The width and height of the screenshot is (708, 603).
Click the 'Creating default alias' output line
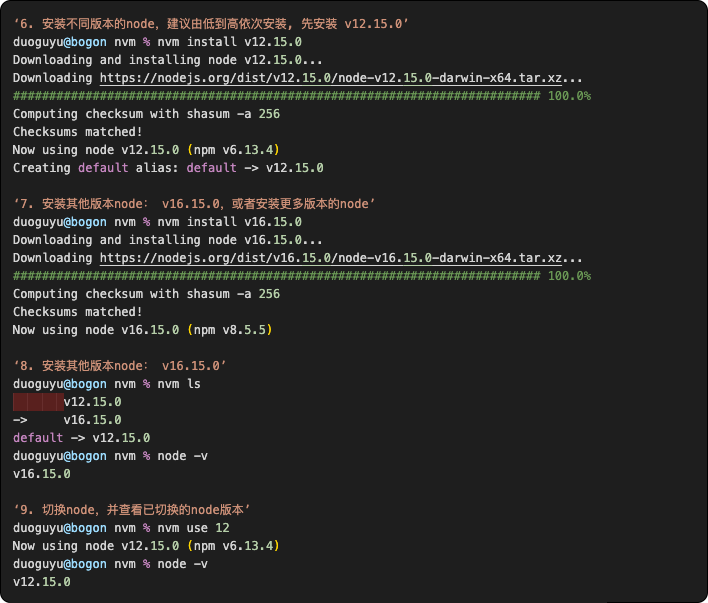(x=168, y=168)
